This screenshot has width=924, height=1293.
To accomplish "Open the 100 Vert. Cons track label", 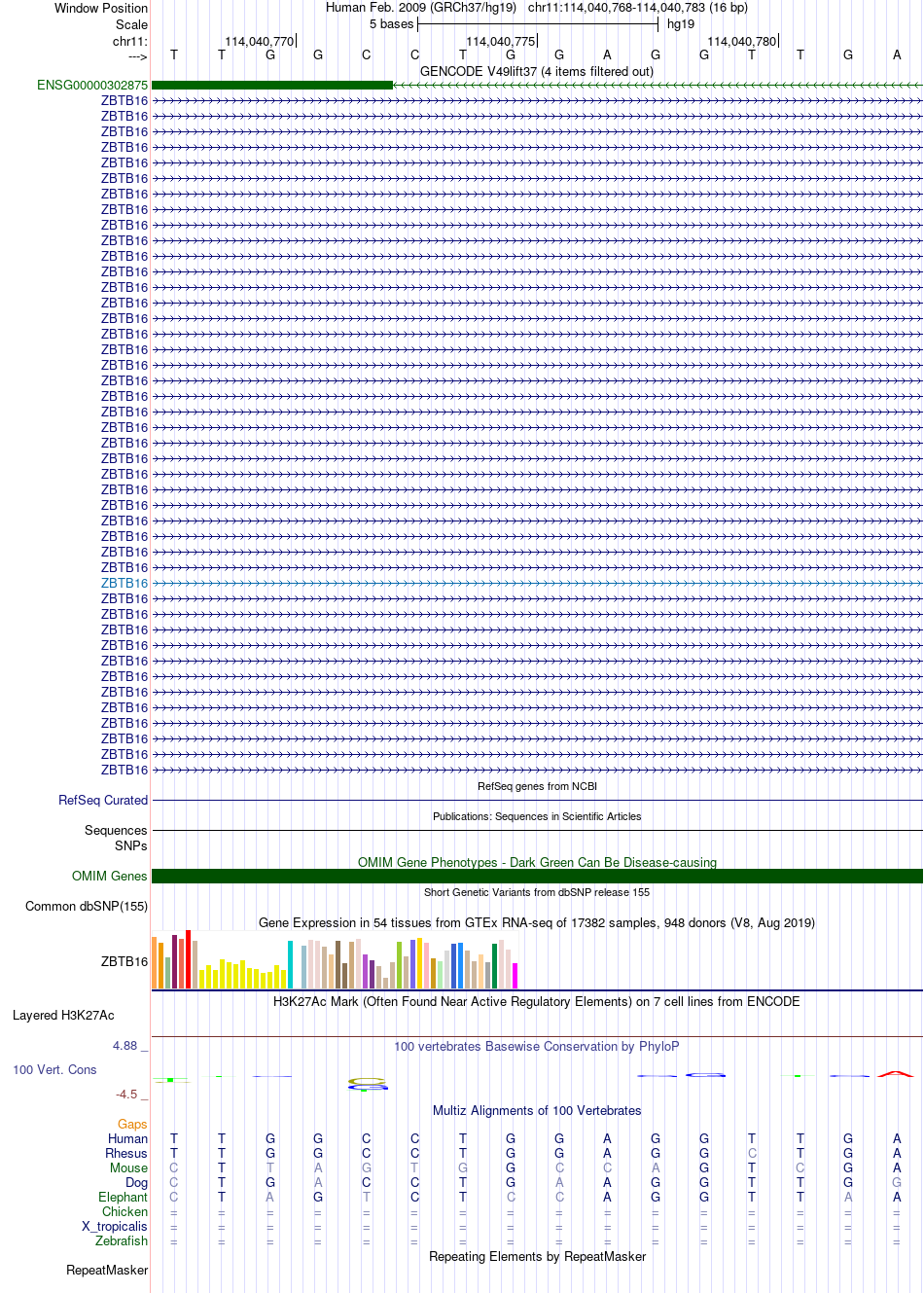I will [54, 1070].
